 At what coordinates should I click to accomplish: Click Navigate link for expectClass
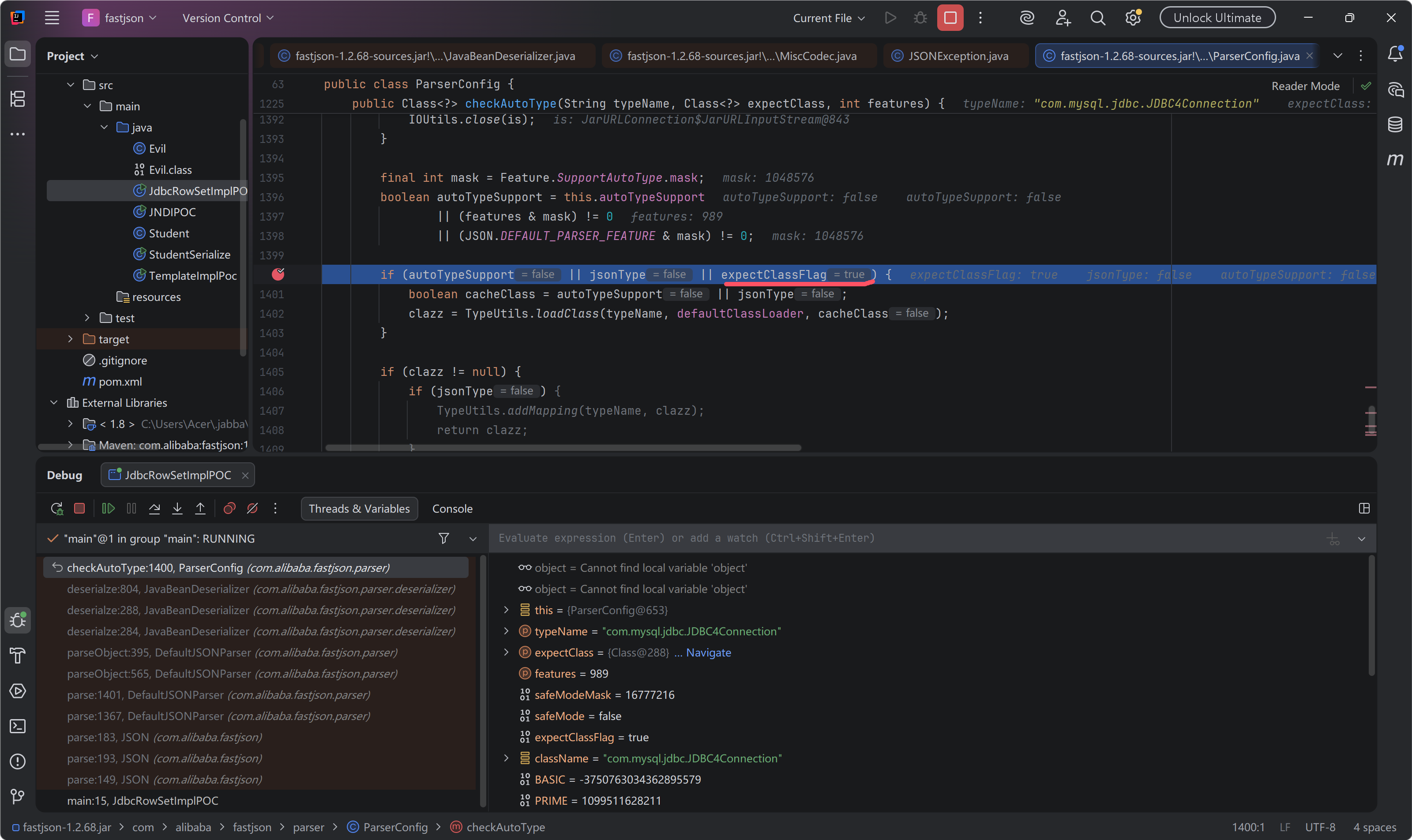pos(709,652)
